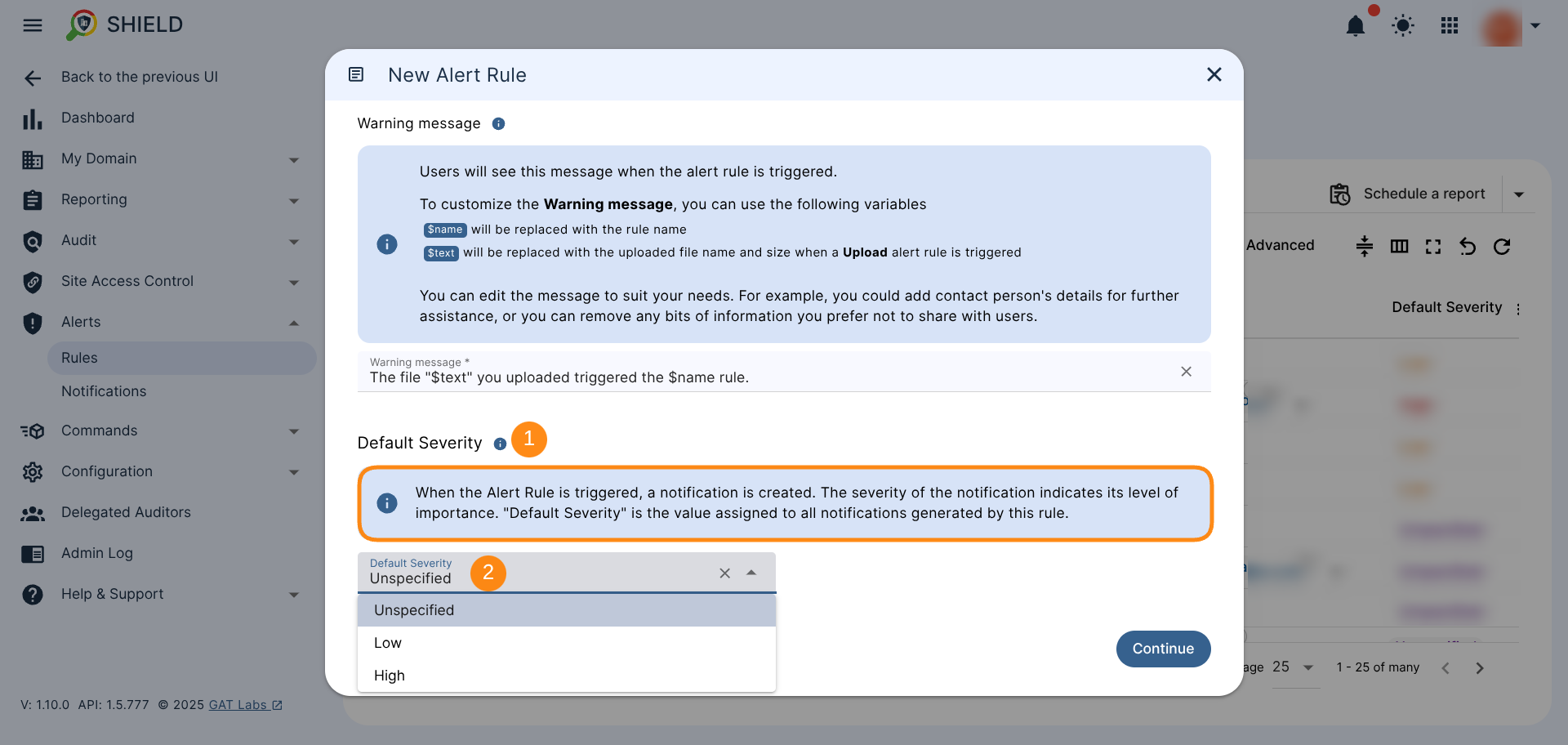Open Schedule a report dropdown arrow
Screen dimensions: 1568x745
tap(1519, 194)
